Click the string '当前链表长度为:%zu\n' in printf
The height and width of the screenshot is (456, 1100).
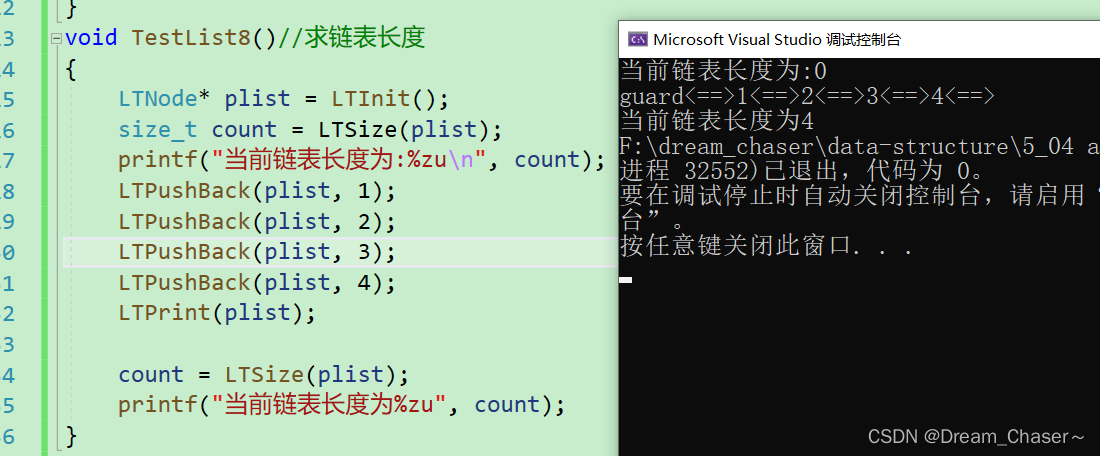coord(349,160)
